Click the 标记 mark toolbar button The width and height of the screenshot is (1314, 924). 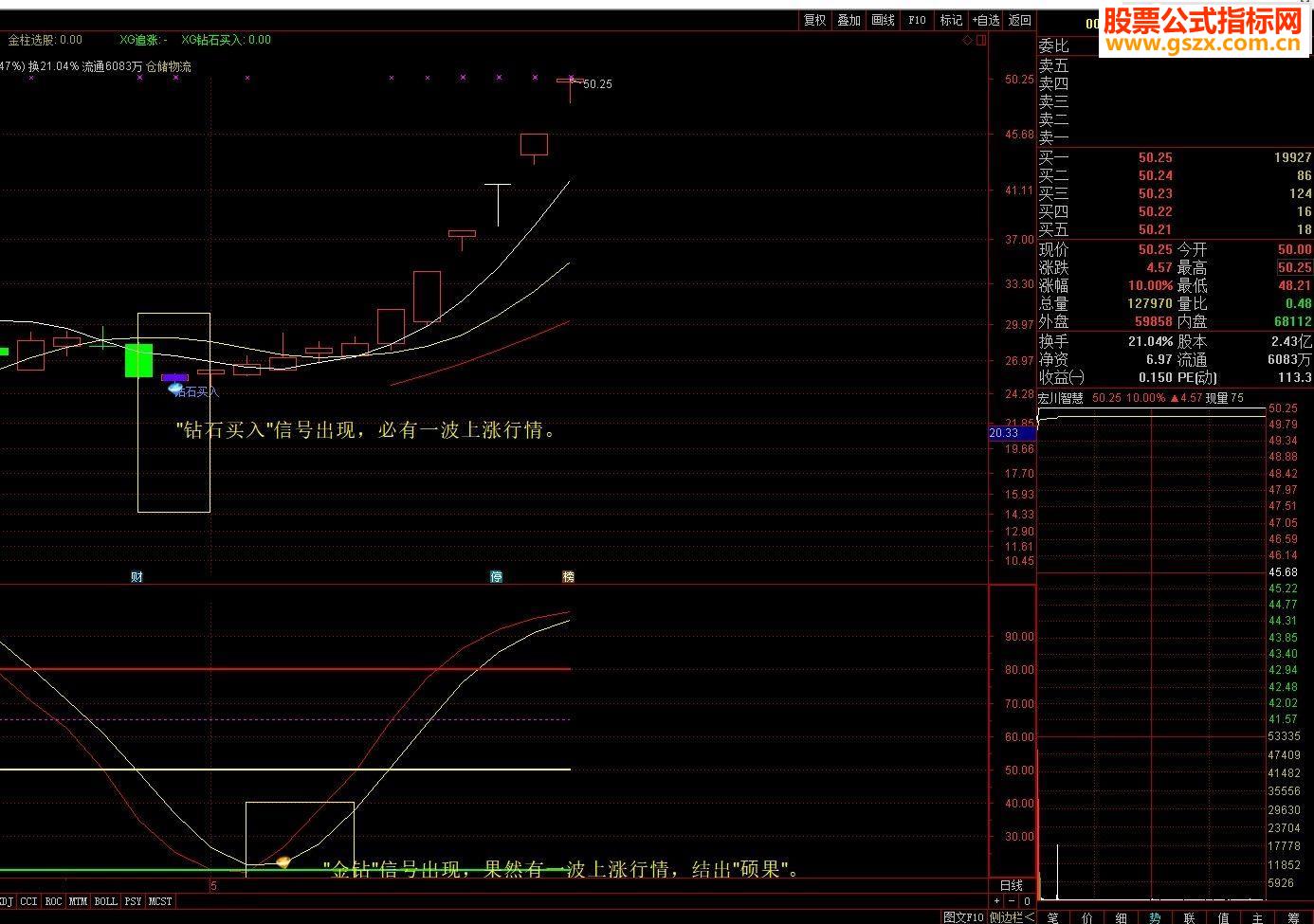pos(951,20)
